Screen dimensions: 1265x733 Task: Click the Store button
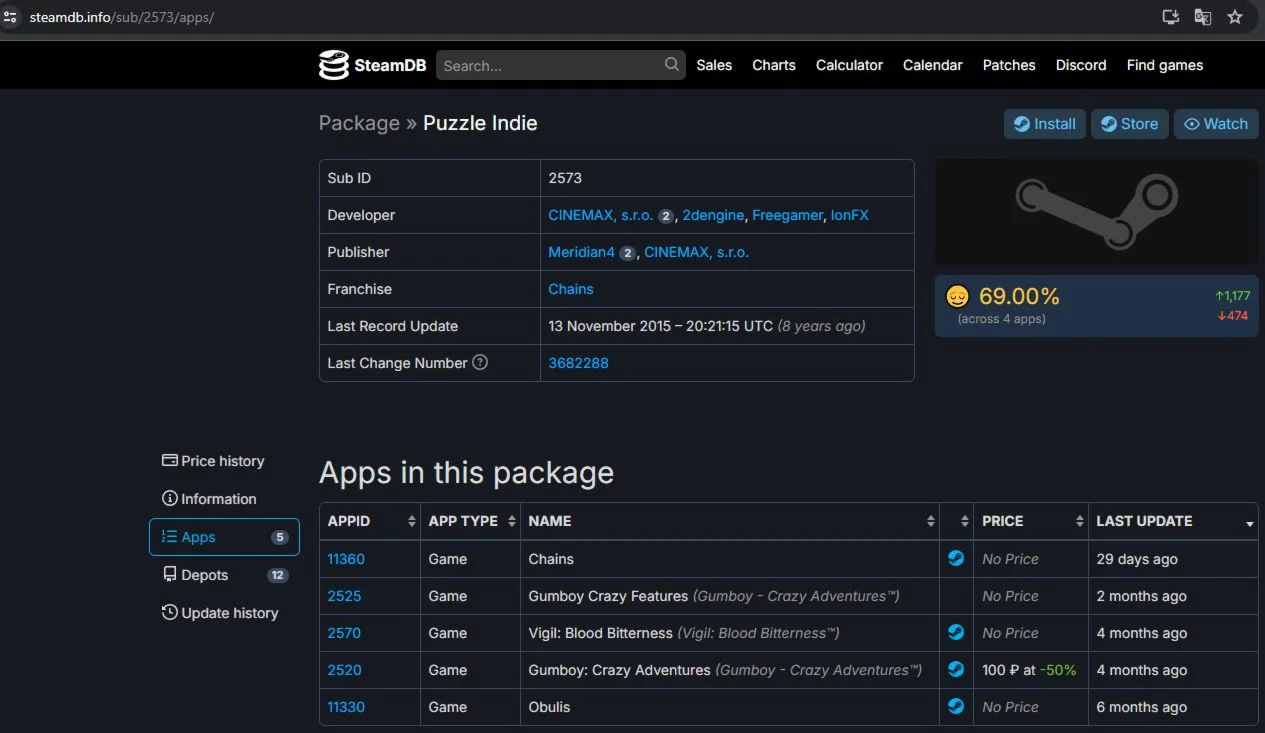pyautogui.click(x=1130, y=124)
